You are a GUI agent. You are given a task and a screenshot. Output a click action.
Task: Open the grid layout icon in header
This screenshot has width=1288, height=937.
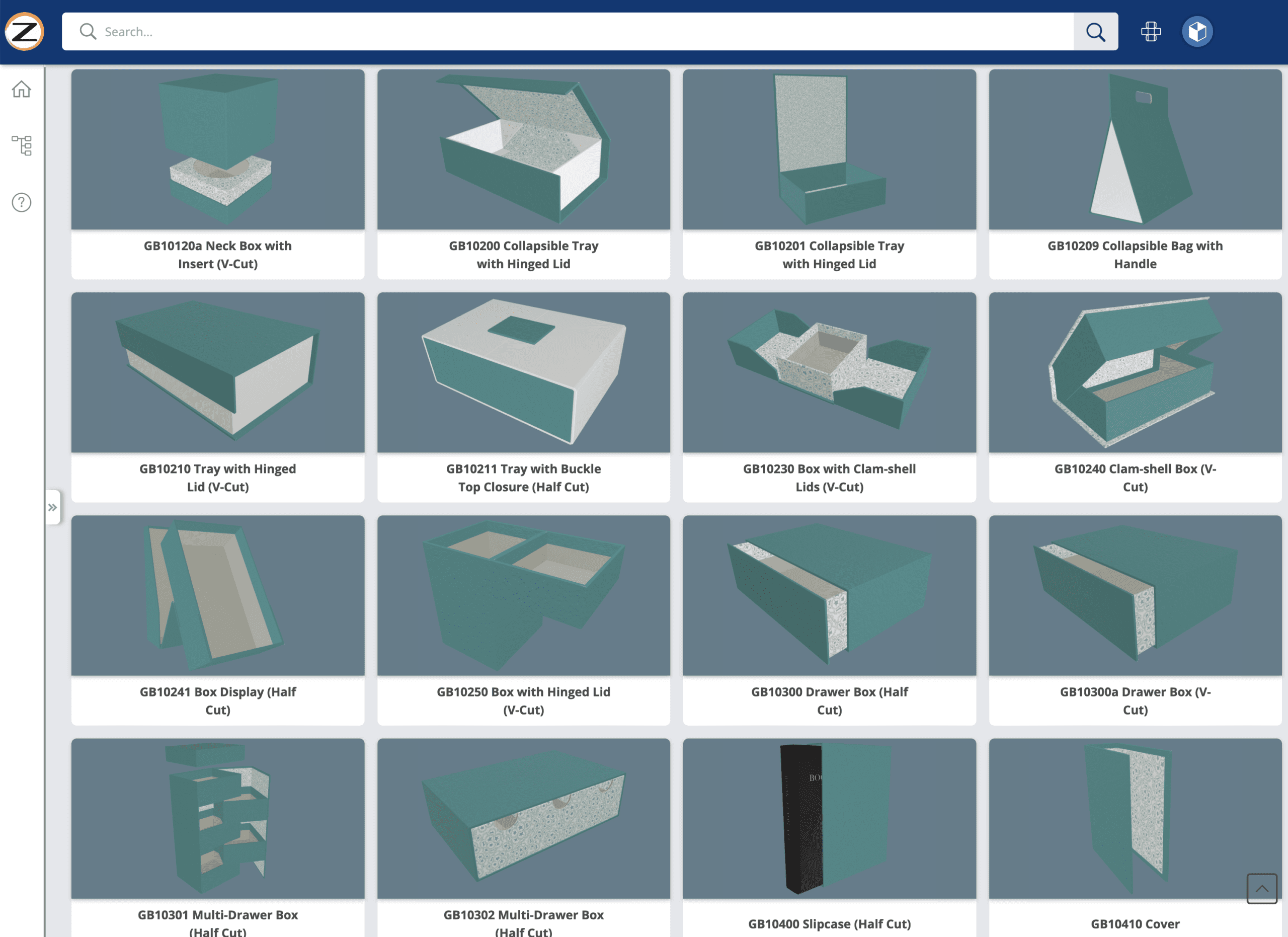coord(1151,32)
